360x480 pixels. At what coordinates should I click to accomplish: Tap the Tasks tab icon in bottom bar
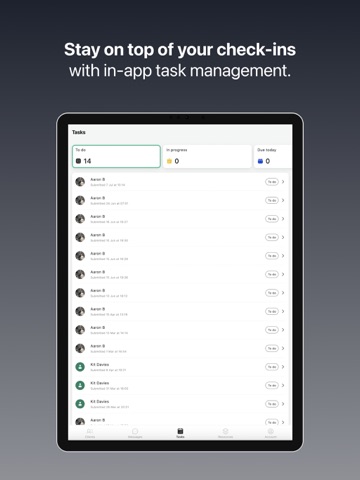180,431
